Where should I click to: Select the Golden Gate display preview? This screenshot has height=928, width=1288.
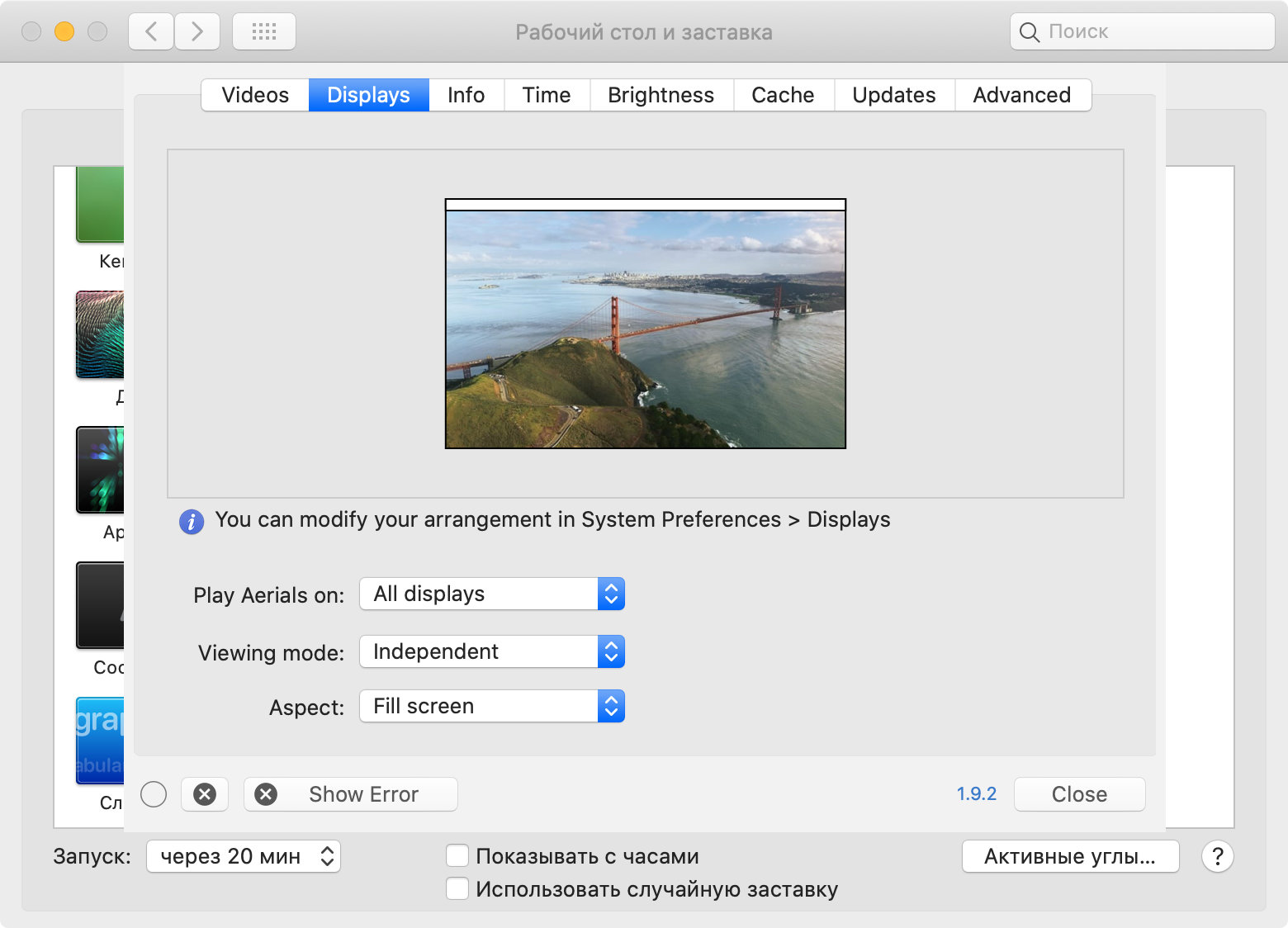point(646,329)
